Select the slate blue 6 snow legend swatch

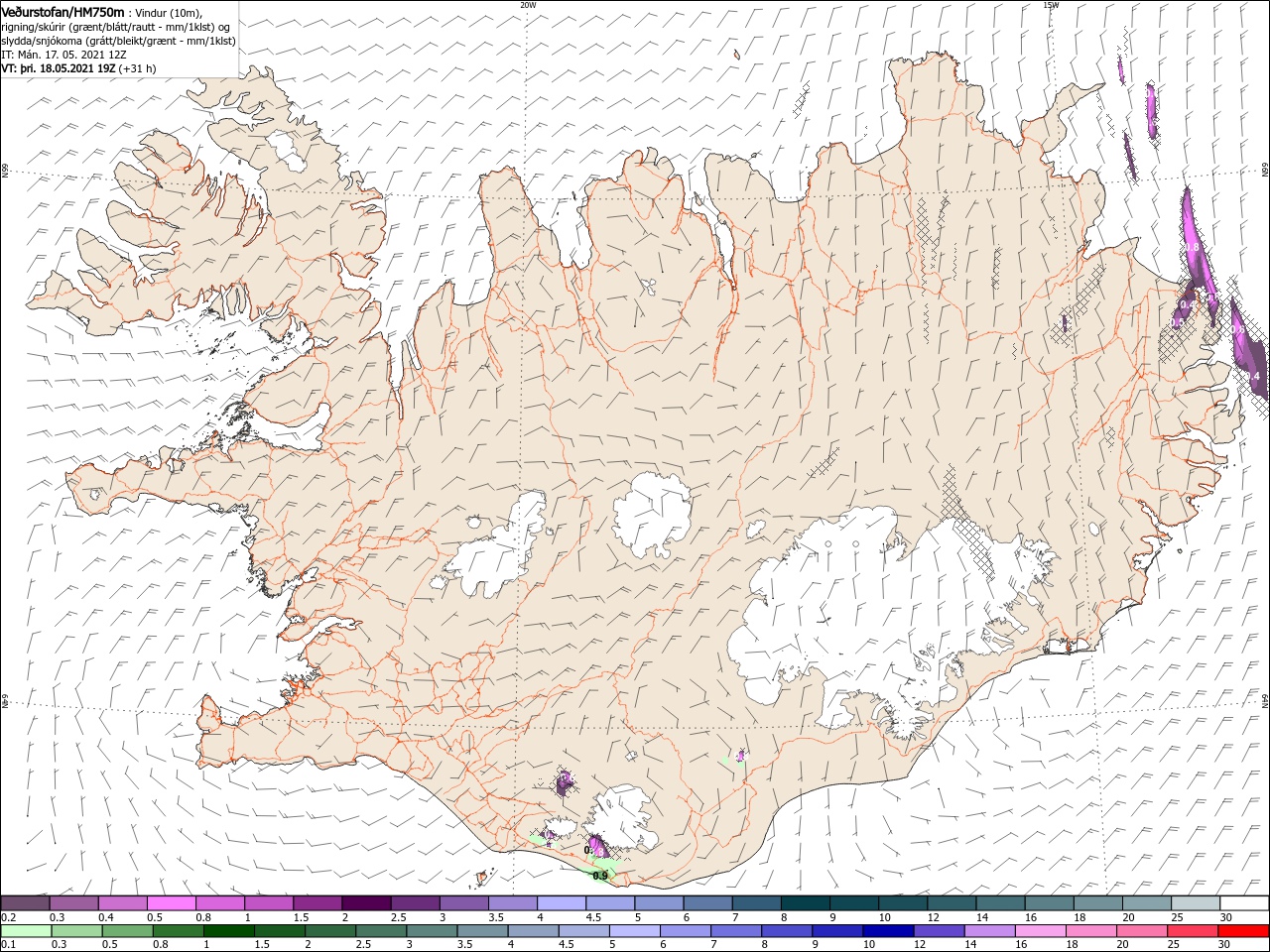point(708,903)
